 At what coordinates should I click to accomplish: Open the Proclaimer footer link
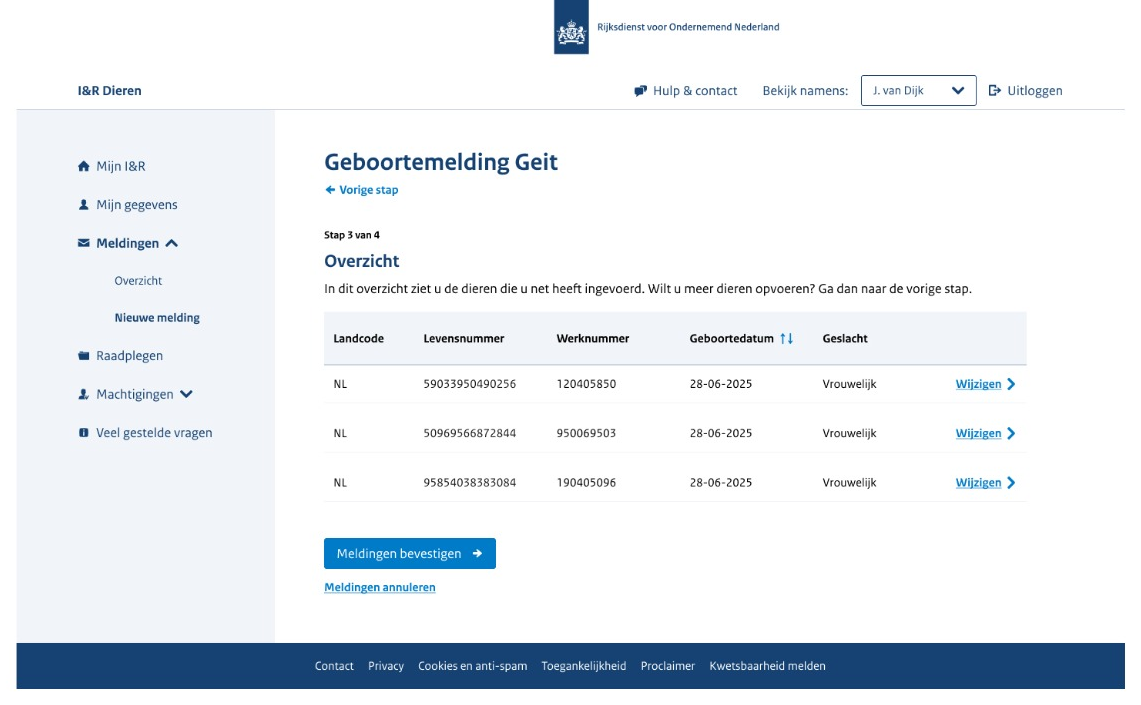[x=667, y=666]
